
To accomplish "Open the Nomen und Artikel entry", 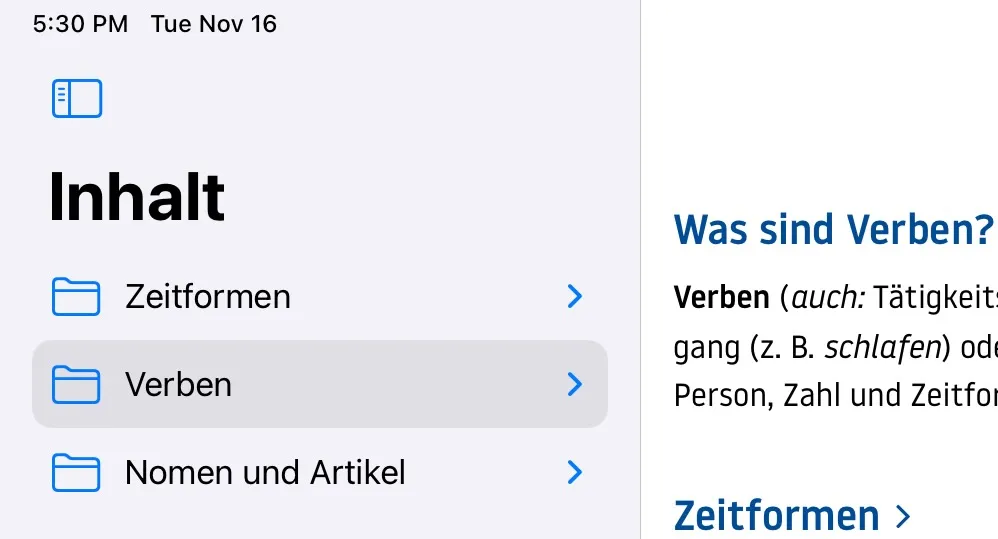I will tap(265, 472).
